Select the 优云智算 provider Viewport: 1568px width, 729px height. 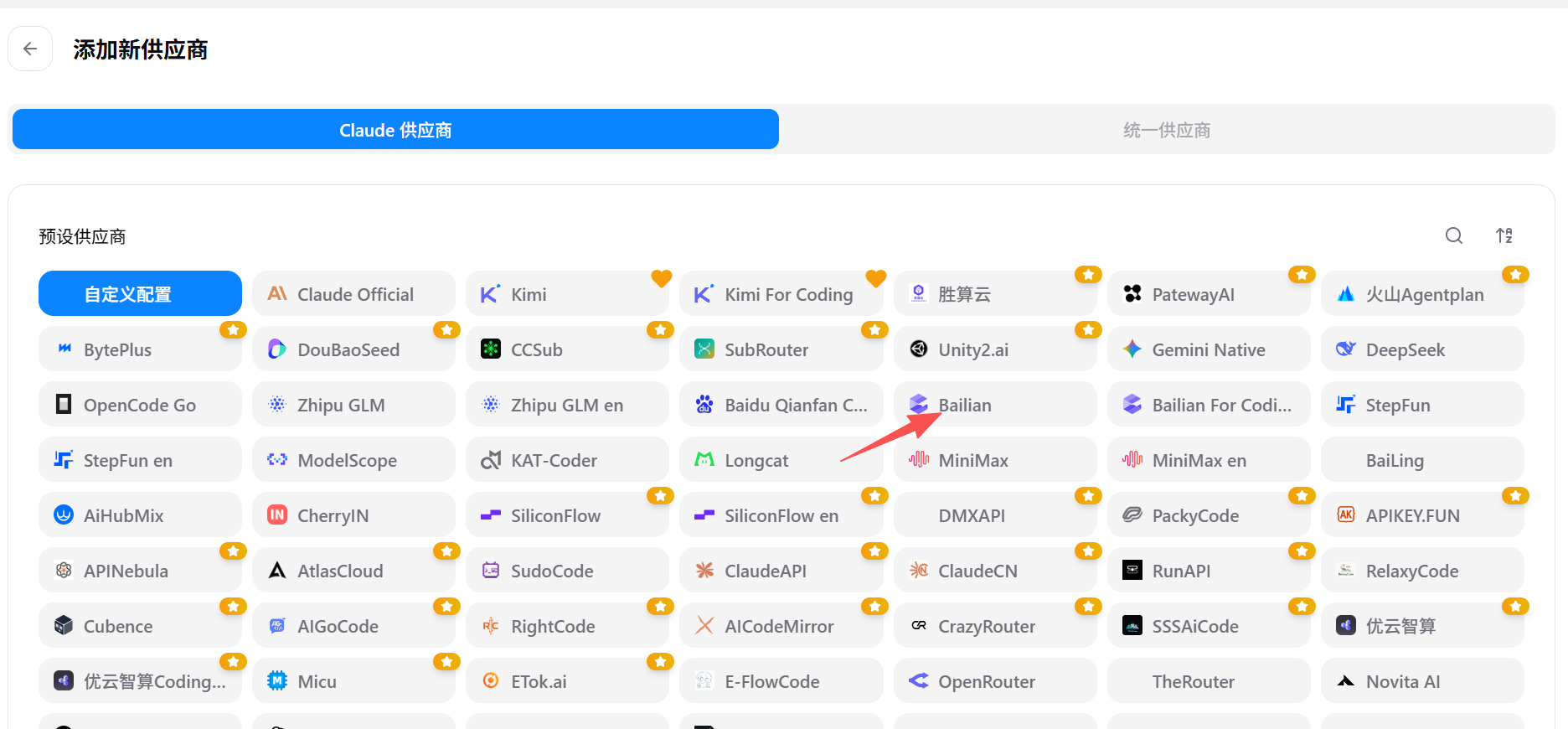click(x=1422, y=625)
